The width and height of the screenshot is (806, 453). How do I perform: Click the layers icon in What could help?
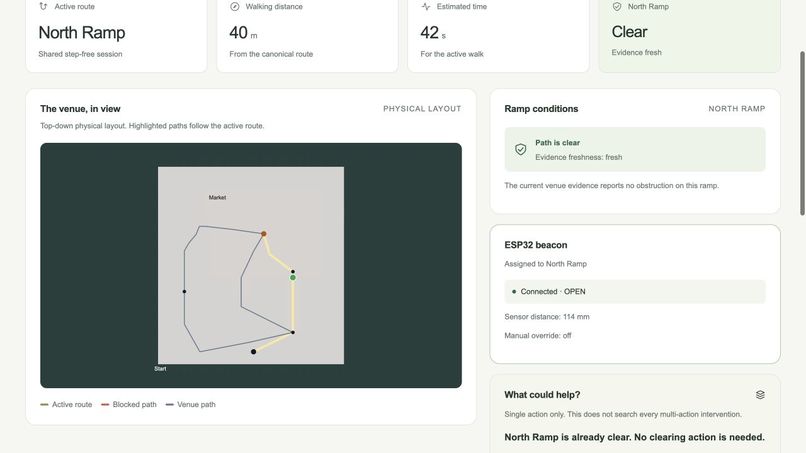(x=760, y=394)
